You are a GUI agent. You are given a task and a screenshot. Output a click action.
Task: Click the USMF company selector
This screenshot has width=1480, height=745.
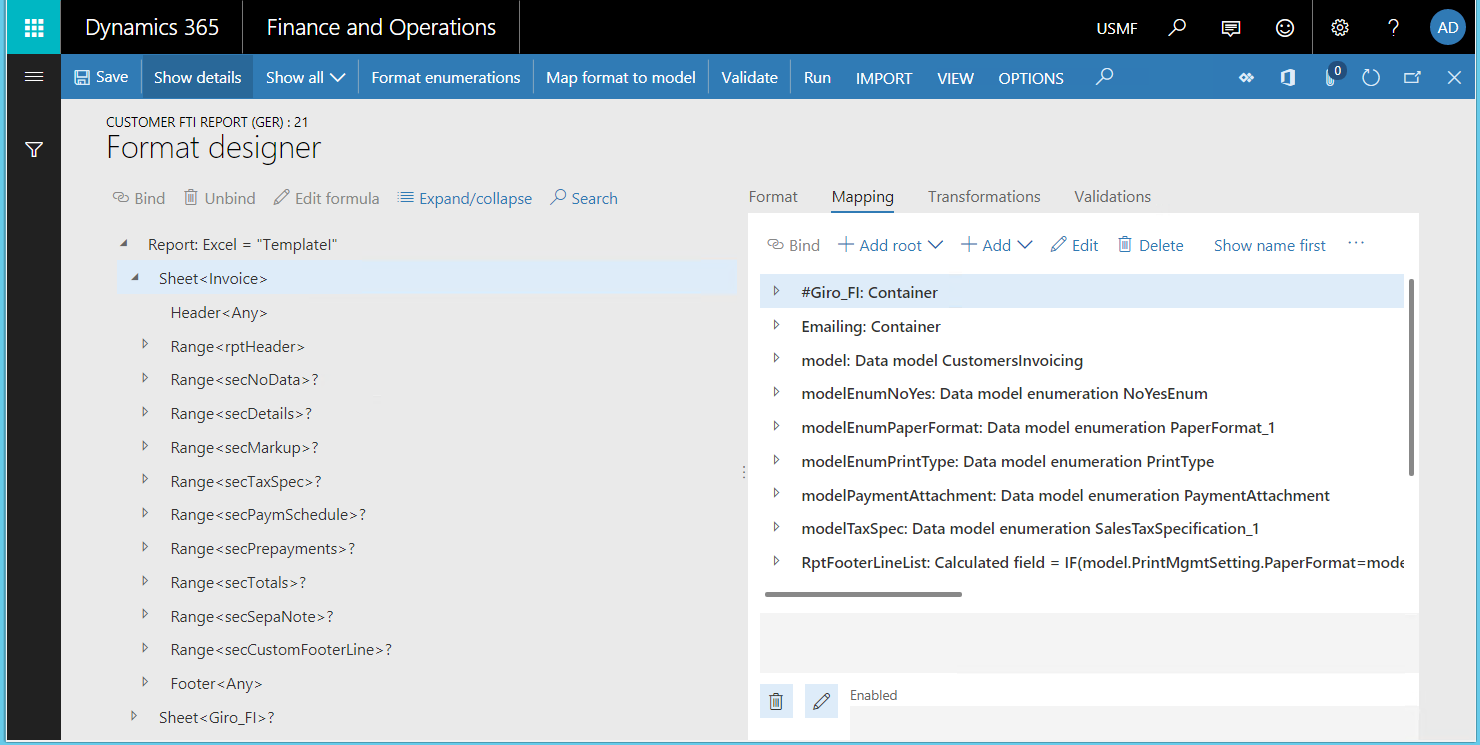tap(1117, 29)
